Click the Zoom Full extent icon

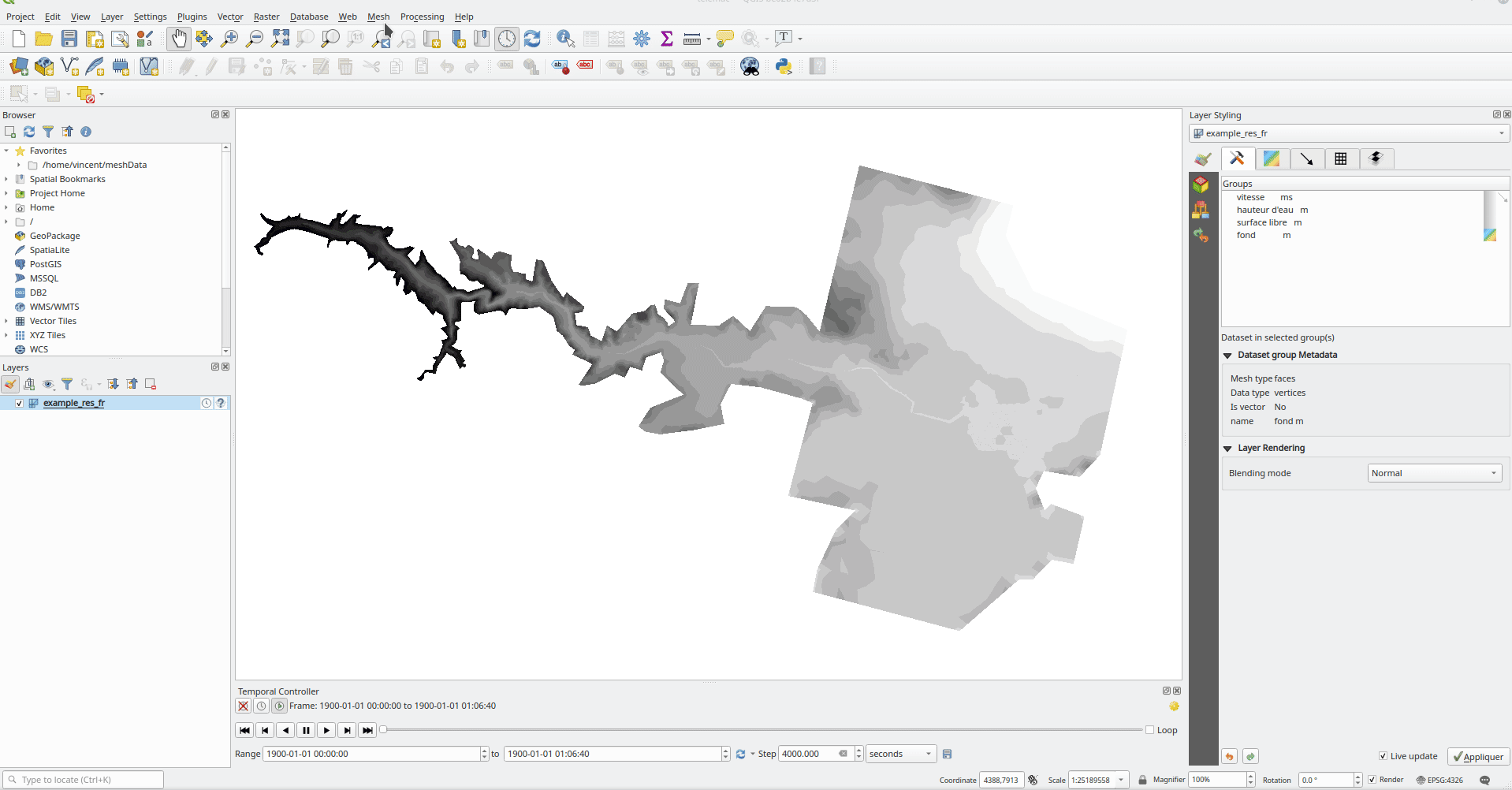pos(280,39)
